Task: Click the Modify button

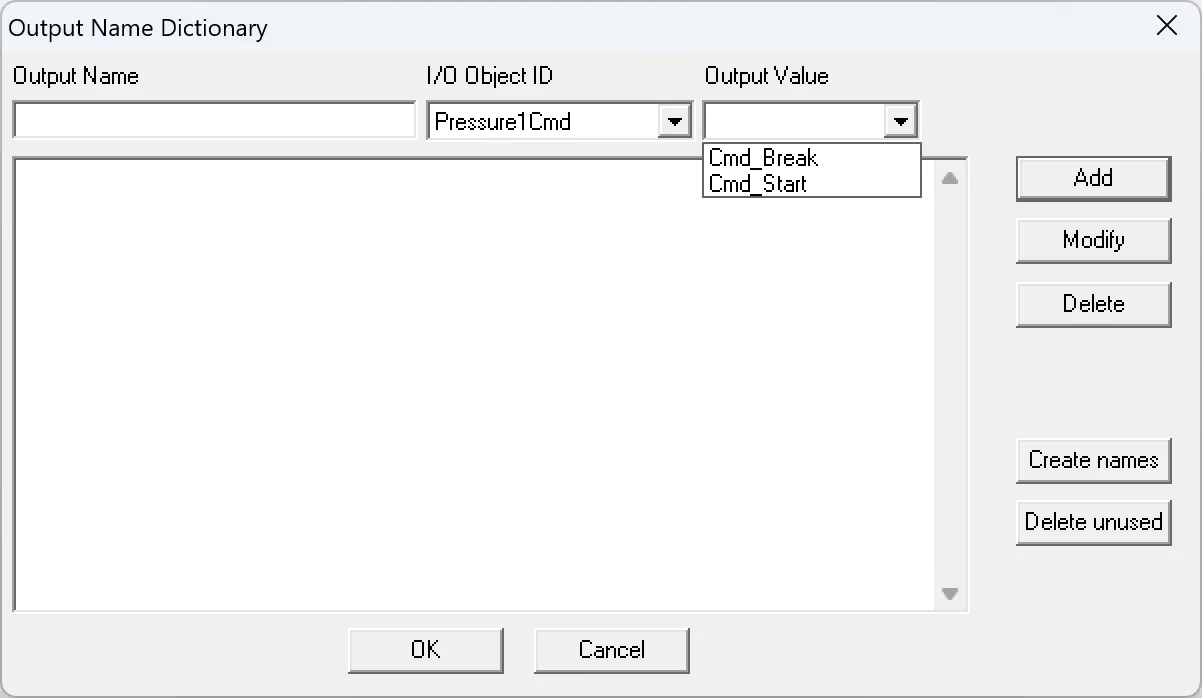Action: (1093, 241)
